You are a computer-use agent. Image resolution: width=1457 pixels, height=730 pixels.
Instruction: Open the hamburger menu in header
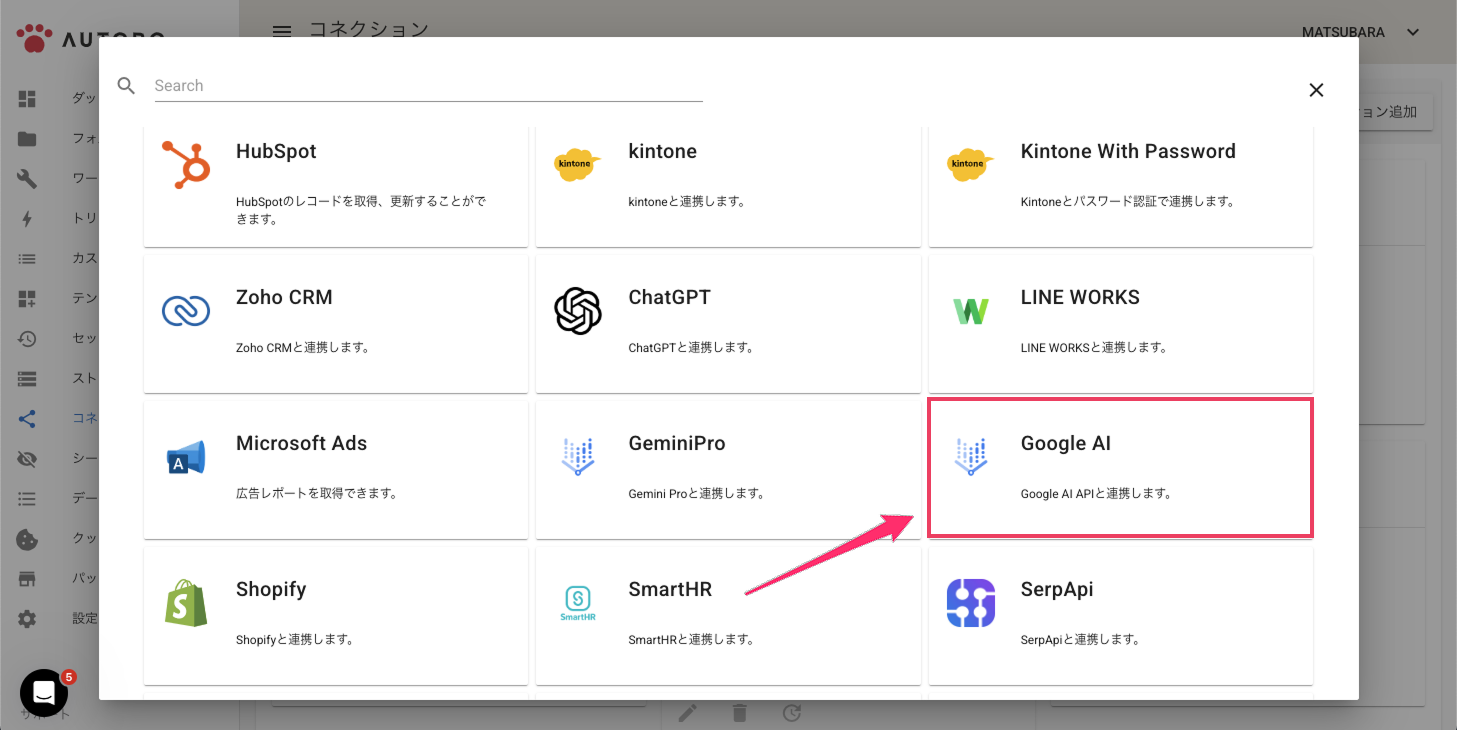coord(282,32)
